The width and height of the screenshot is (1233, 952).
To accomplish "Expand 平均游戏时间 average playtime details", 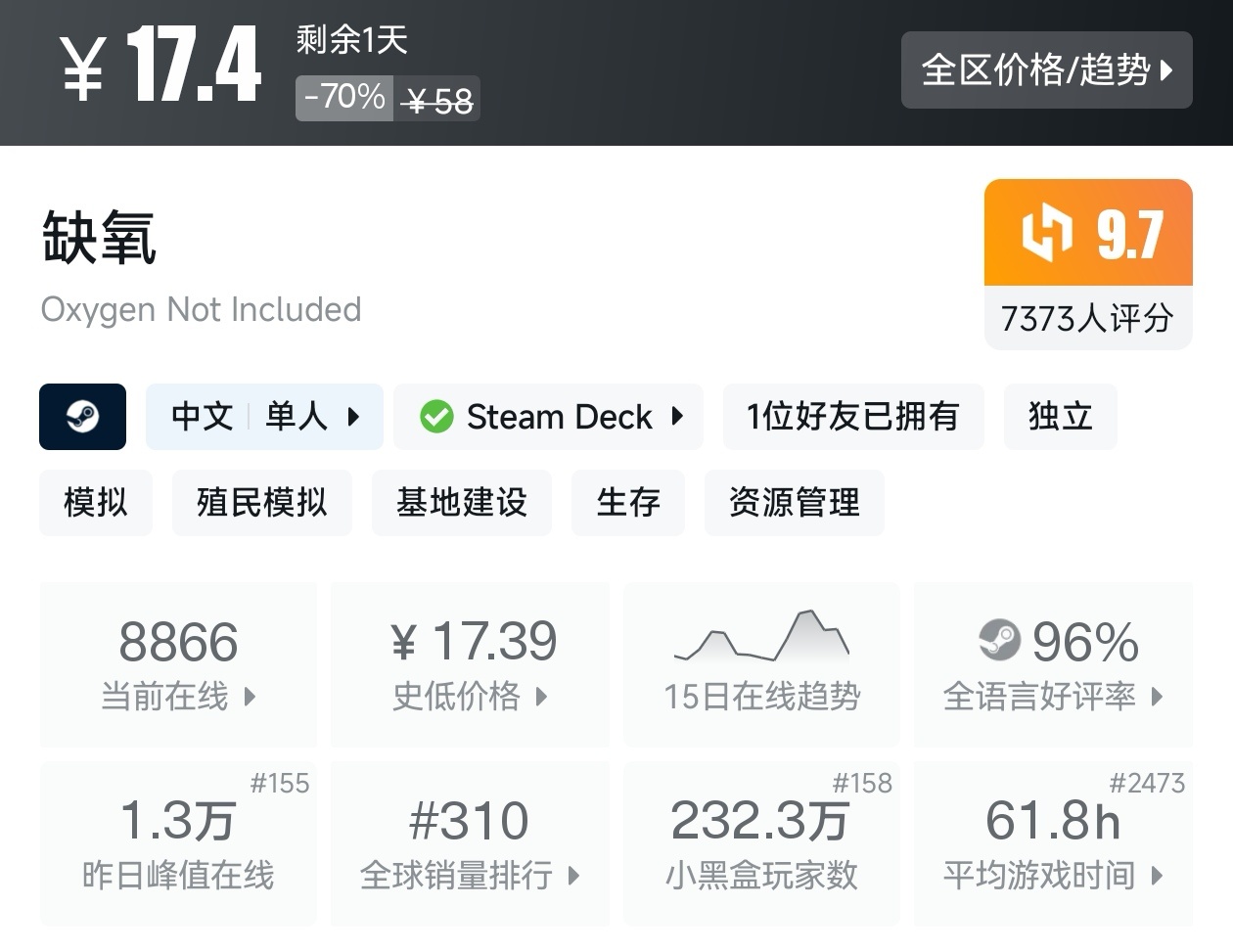I will (x=1052, y=843).
